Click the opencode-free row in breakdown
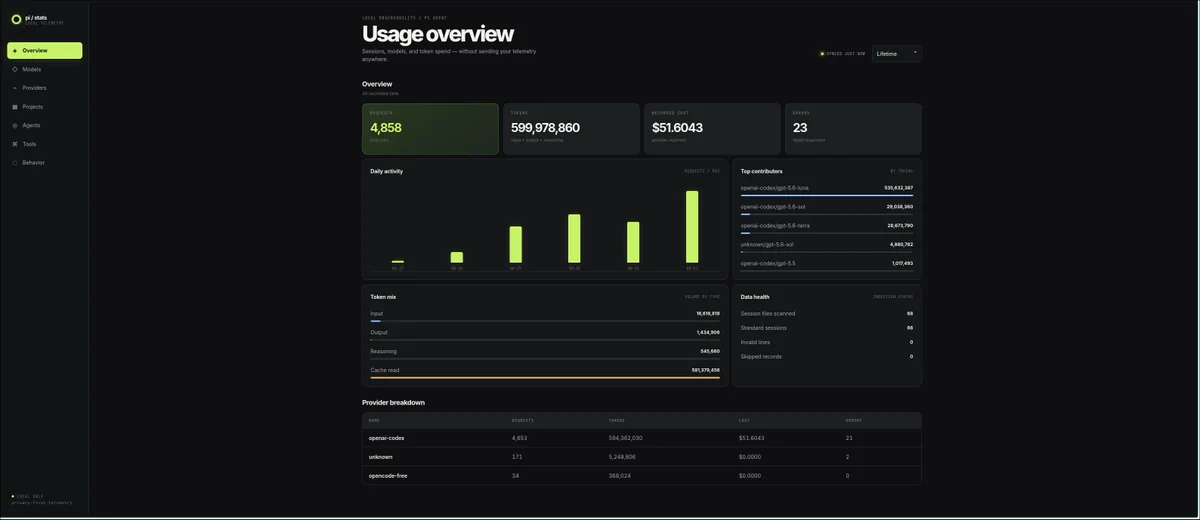The height and width of the screenshot is (520, 1200). [641, 476]
